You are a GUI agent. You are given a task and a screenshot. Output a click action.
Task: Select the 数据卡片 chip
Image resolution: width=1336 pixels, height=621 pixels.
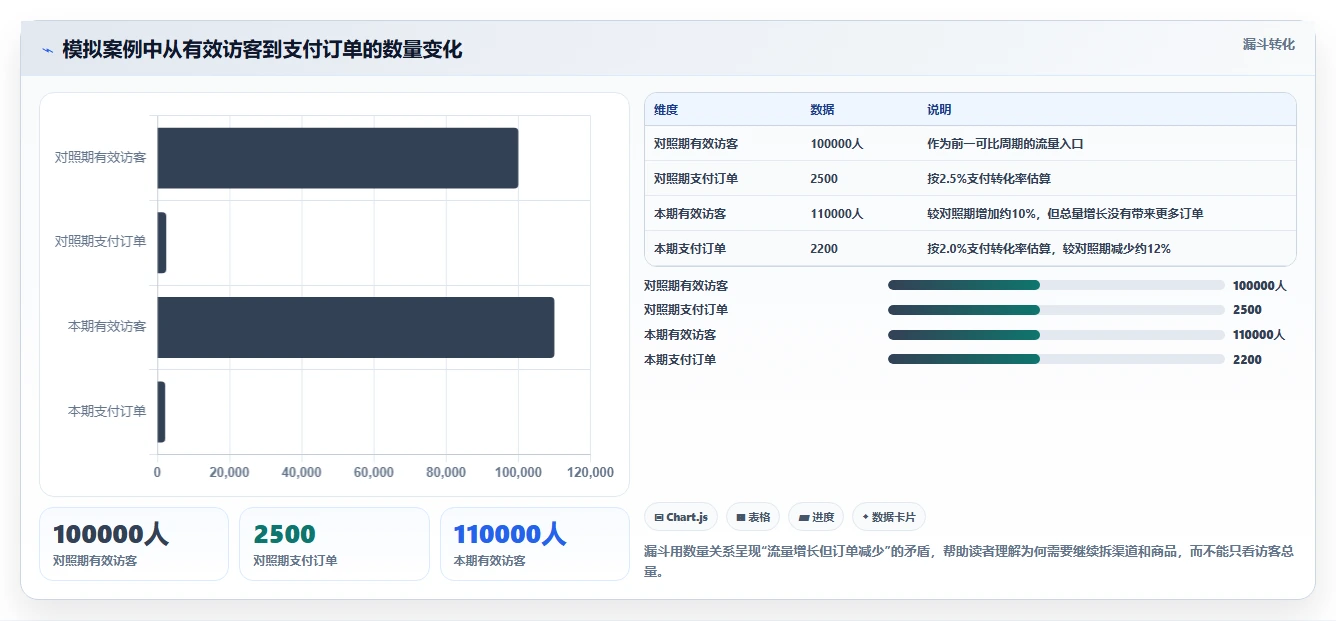[x=888, y=517]
